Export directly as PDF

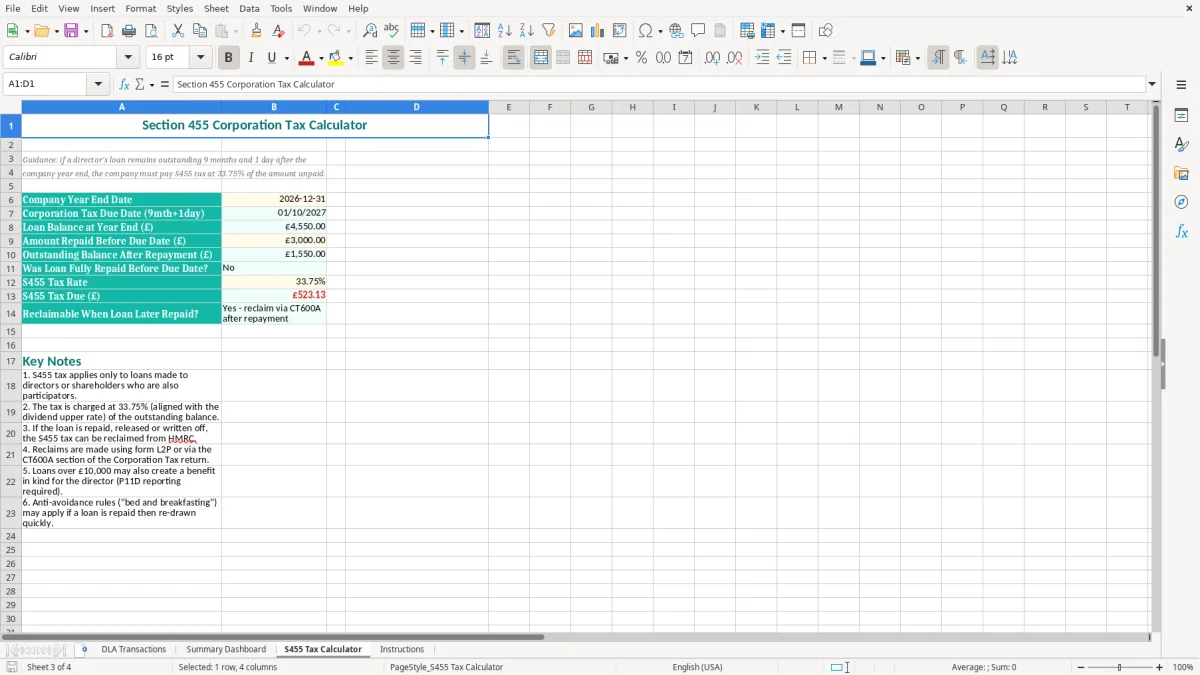pos(107,31)
